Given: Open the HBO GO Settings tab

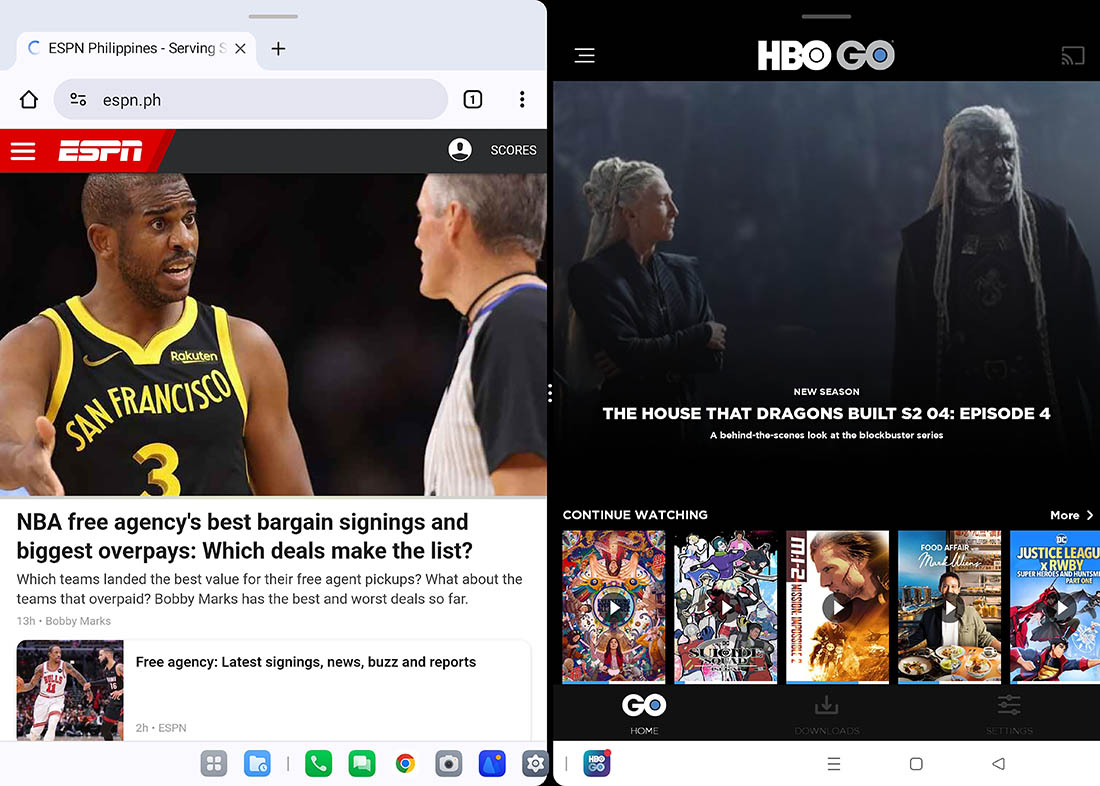Looking at the screenshot, I should tap(1009, 714).
